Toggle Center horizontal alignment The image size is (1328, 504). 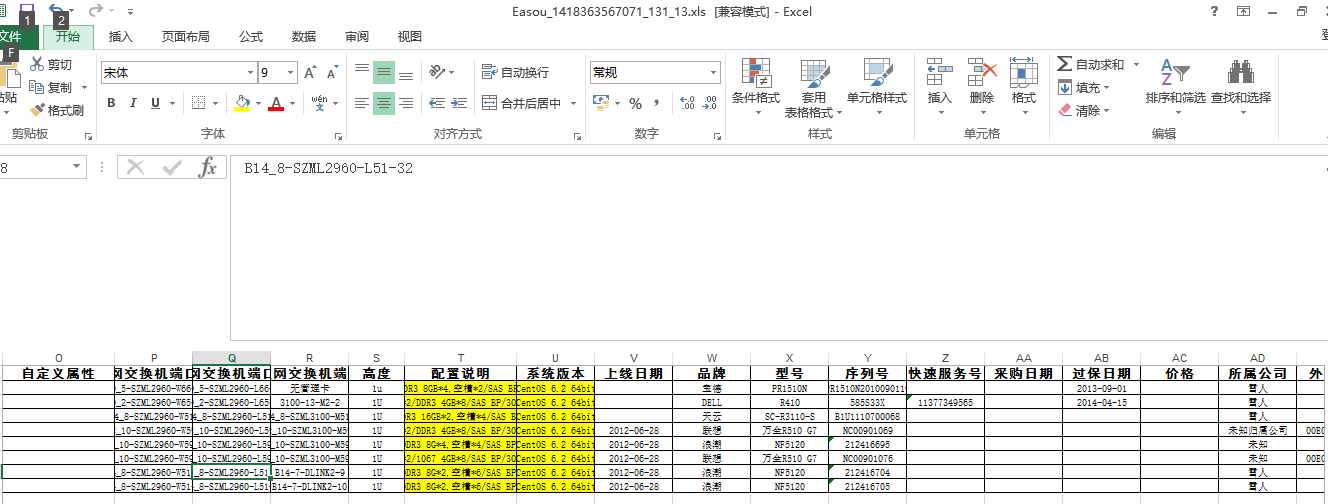pos(384,103)
